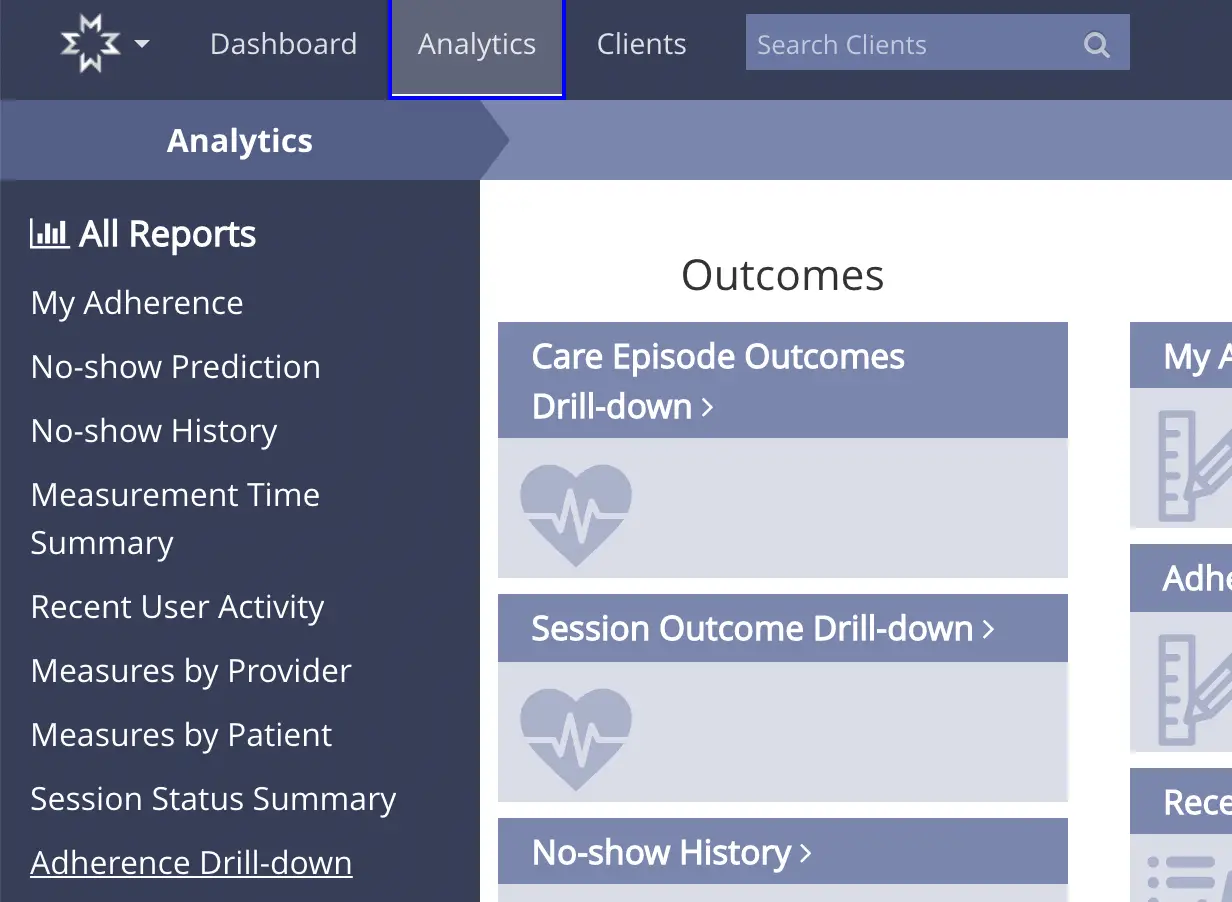
Task: Click the chevron on the No-show History card
Action: (x=806, y=853)
